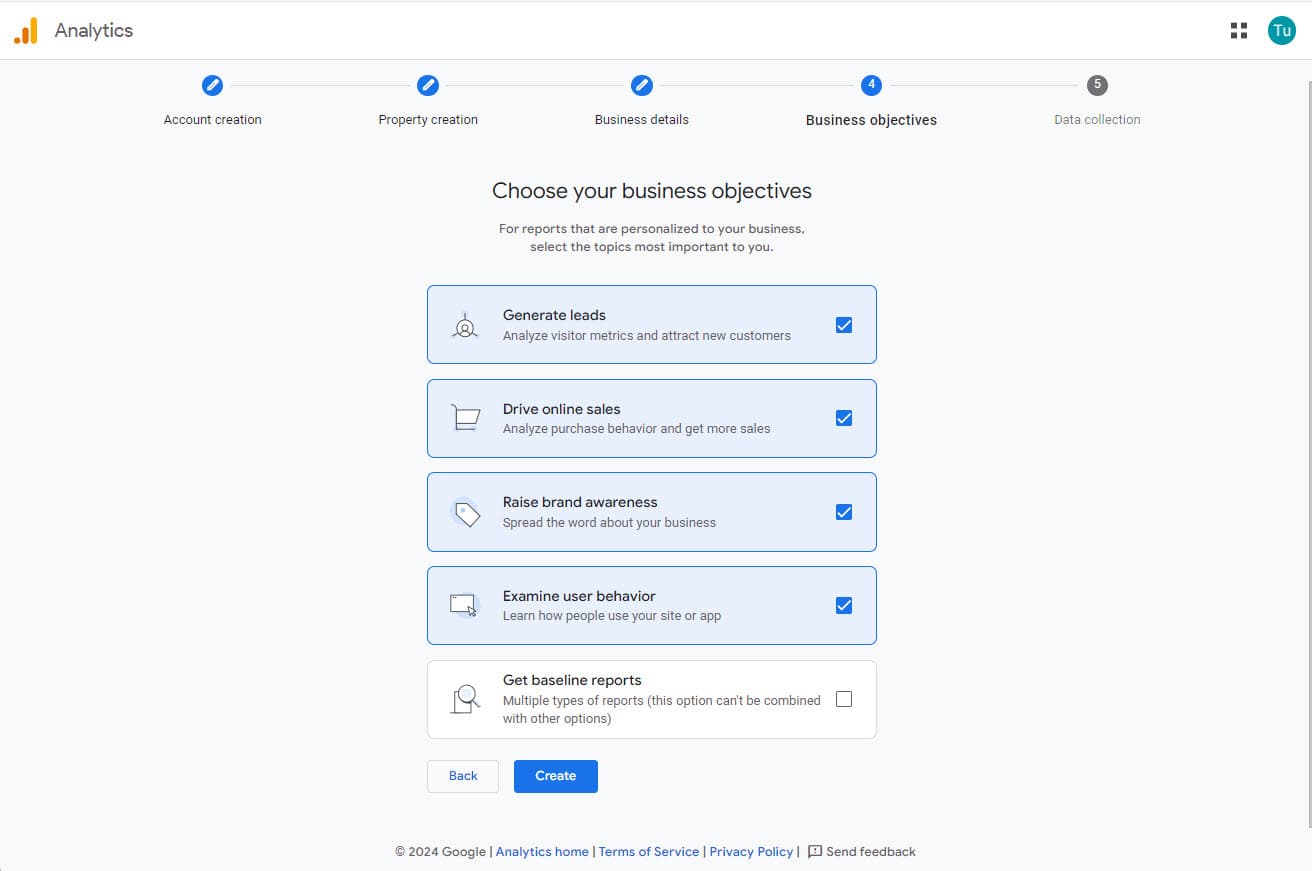The height and width of the screenshot is (871, 1312).
Task: Open the Google apps grid
Action: click(x=1239, y=31)
